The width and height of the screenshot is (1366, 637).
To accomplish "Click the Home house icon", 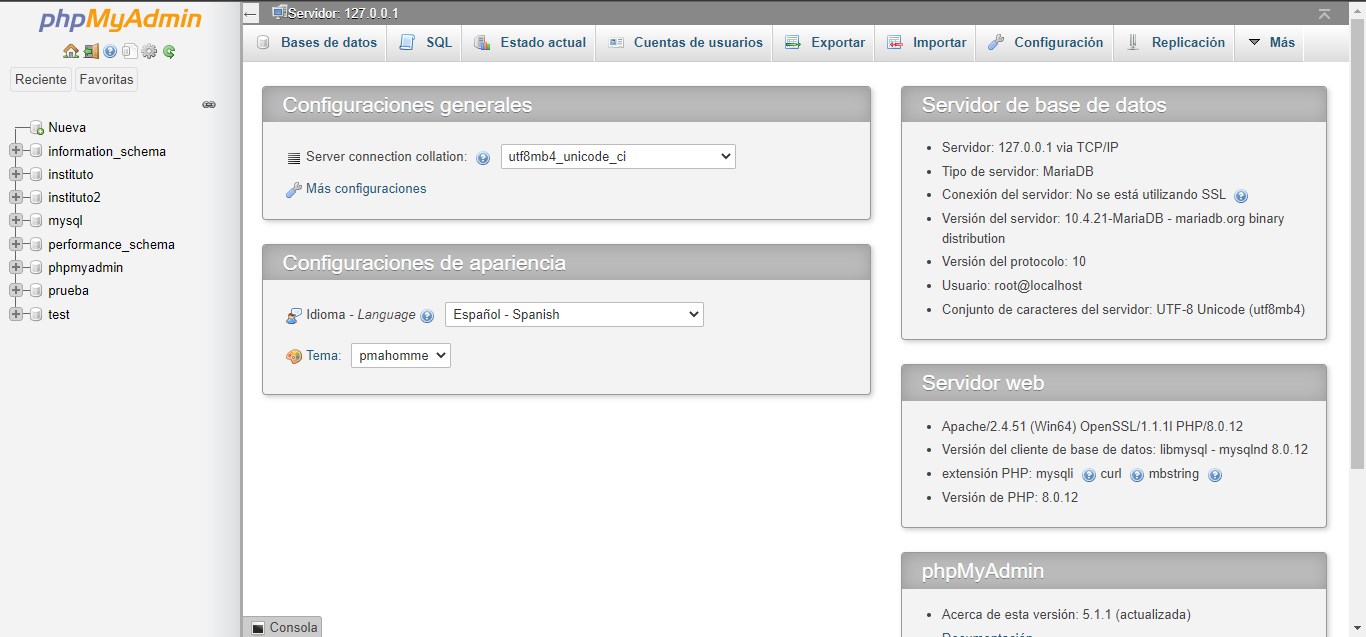I will (x=71, y=51).
